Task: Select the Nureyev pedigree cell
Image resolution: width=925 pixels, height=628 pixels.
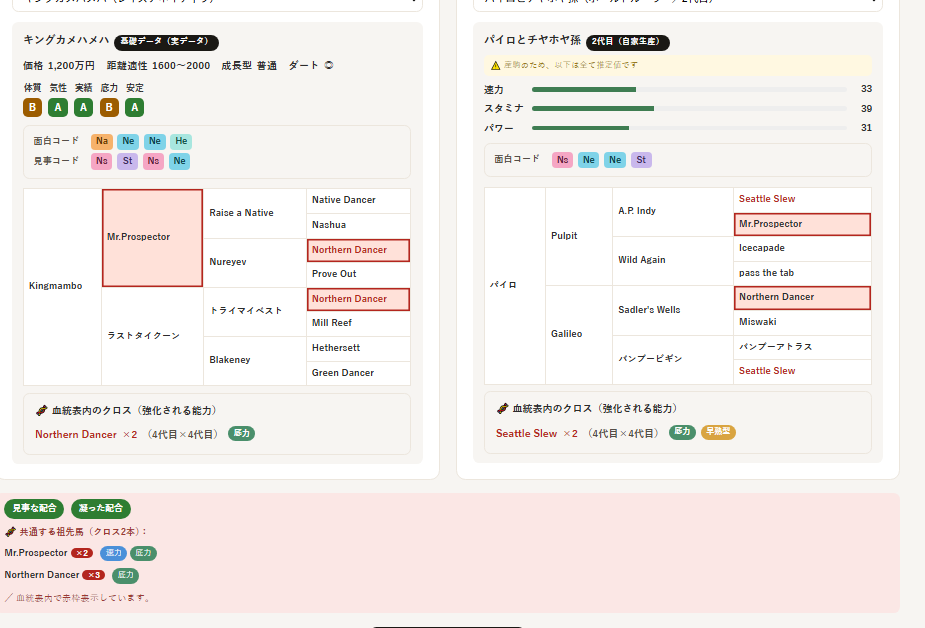Action: tap(255, 262)
